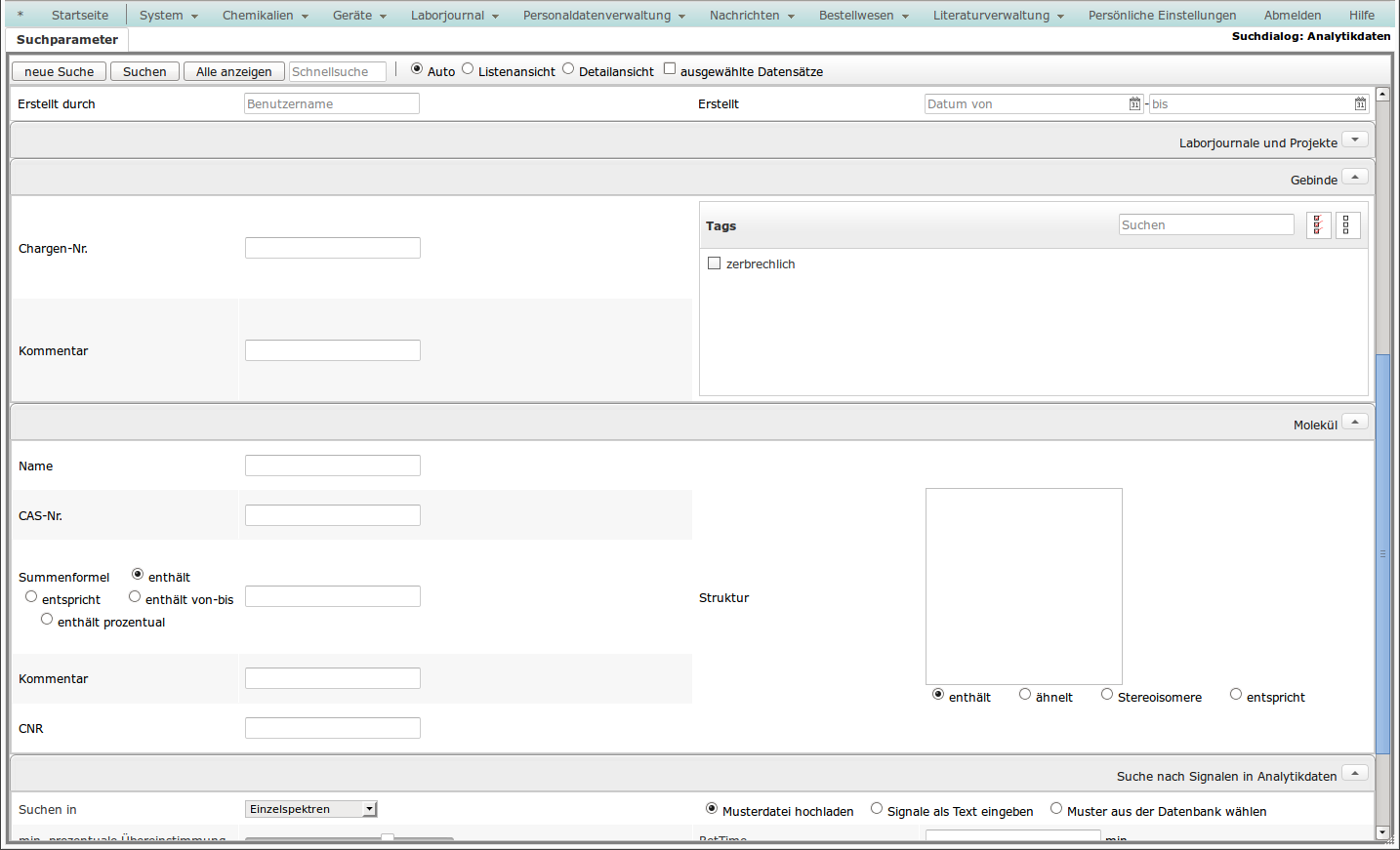Click deselect-all tags icon with empty boxes

(x=1347, y=225)
